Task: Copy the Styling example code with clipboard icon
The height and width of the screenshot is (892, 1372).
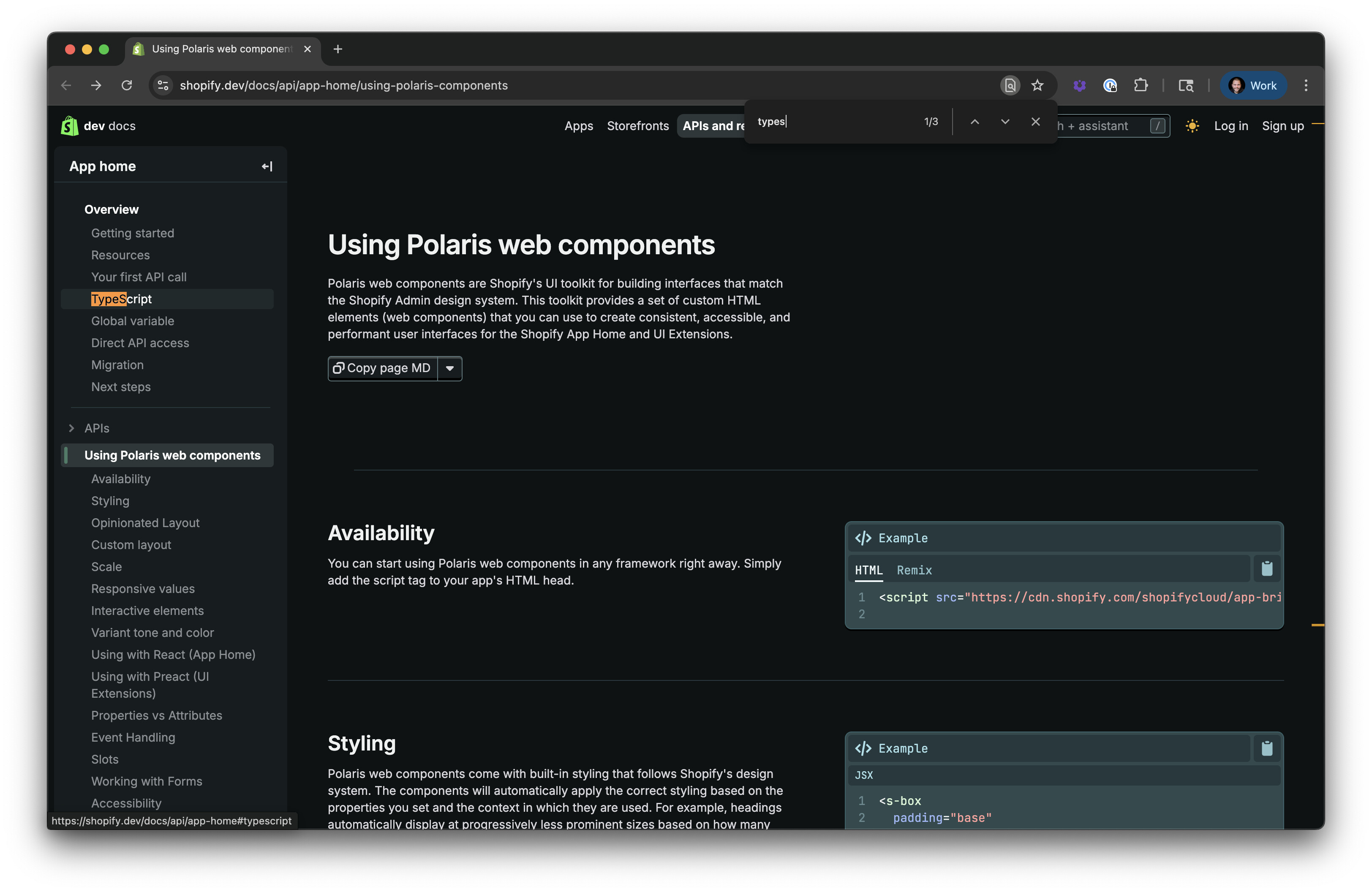Action: coord(1267,748)
